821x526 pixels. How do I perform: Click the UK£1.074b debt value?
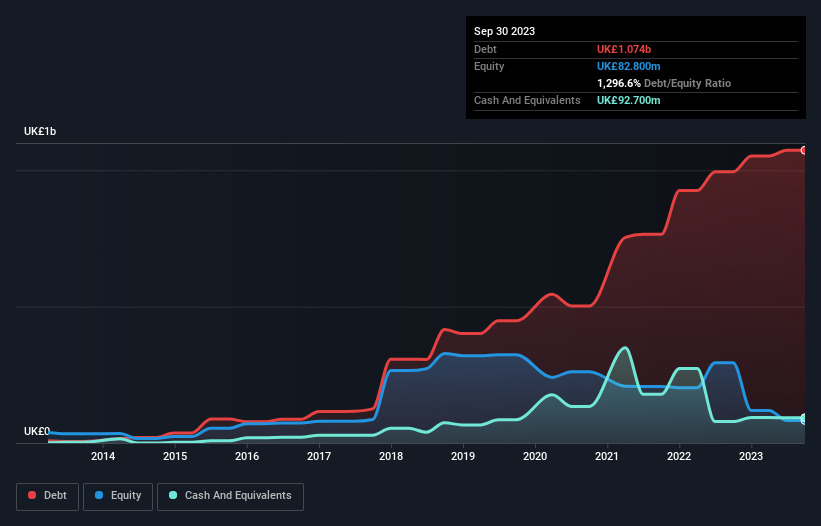pyautogui.click(x=624, y=49)
